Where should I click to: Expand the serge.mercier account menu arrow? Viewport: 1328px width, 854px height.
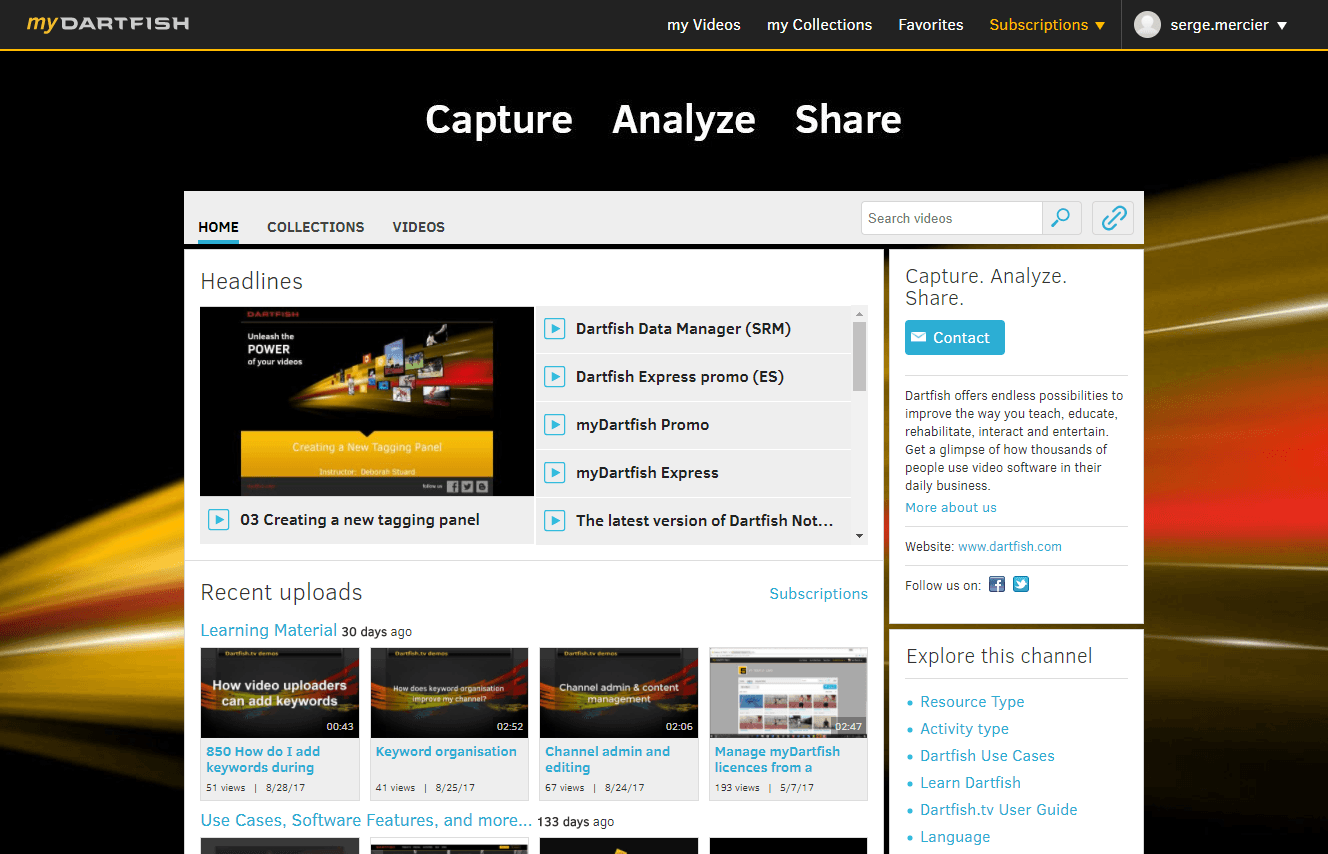(x=1282, y=26)
